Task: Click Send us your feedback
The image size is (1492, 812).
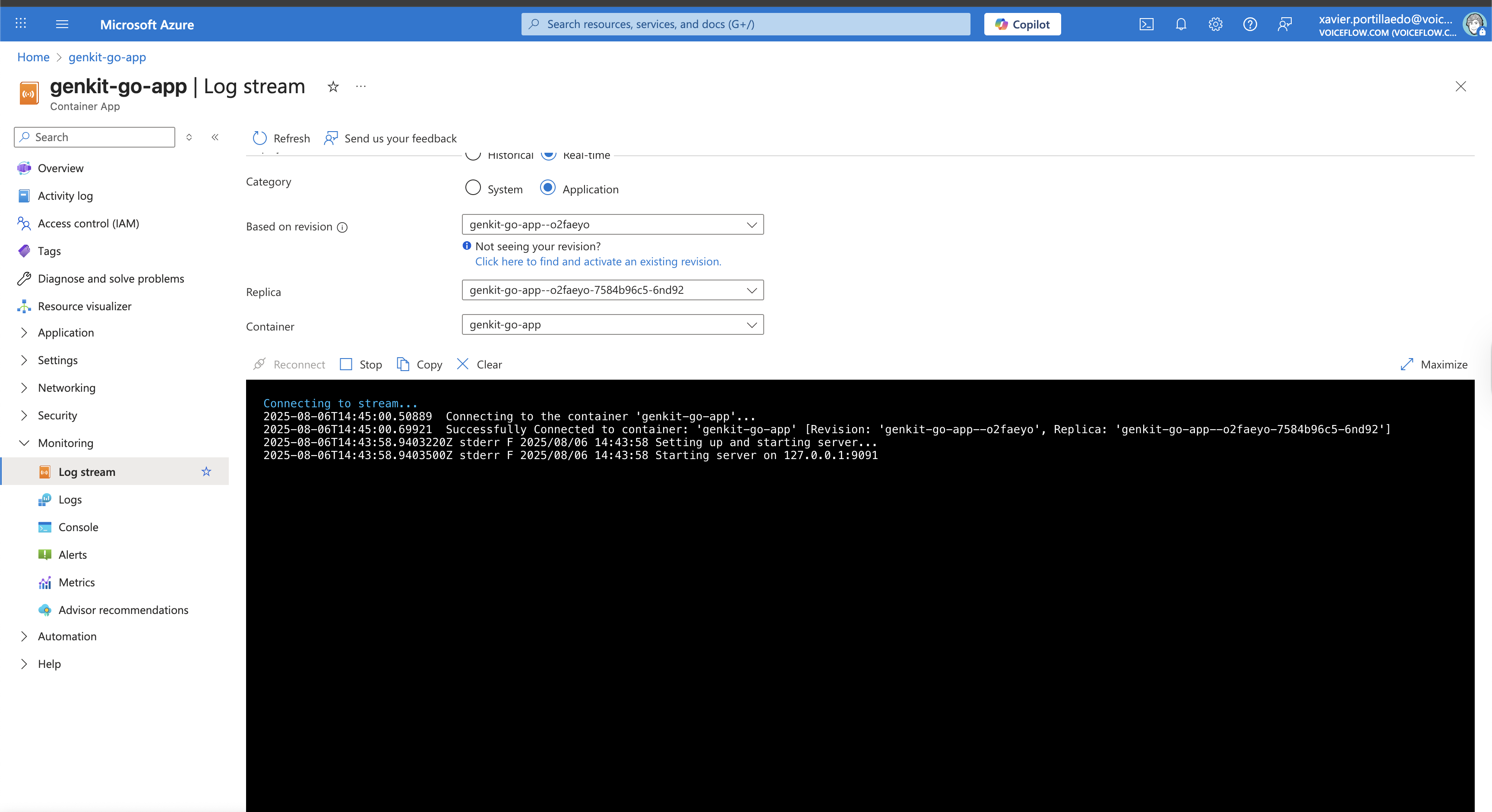Action: (x=390, y=138)
